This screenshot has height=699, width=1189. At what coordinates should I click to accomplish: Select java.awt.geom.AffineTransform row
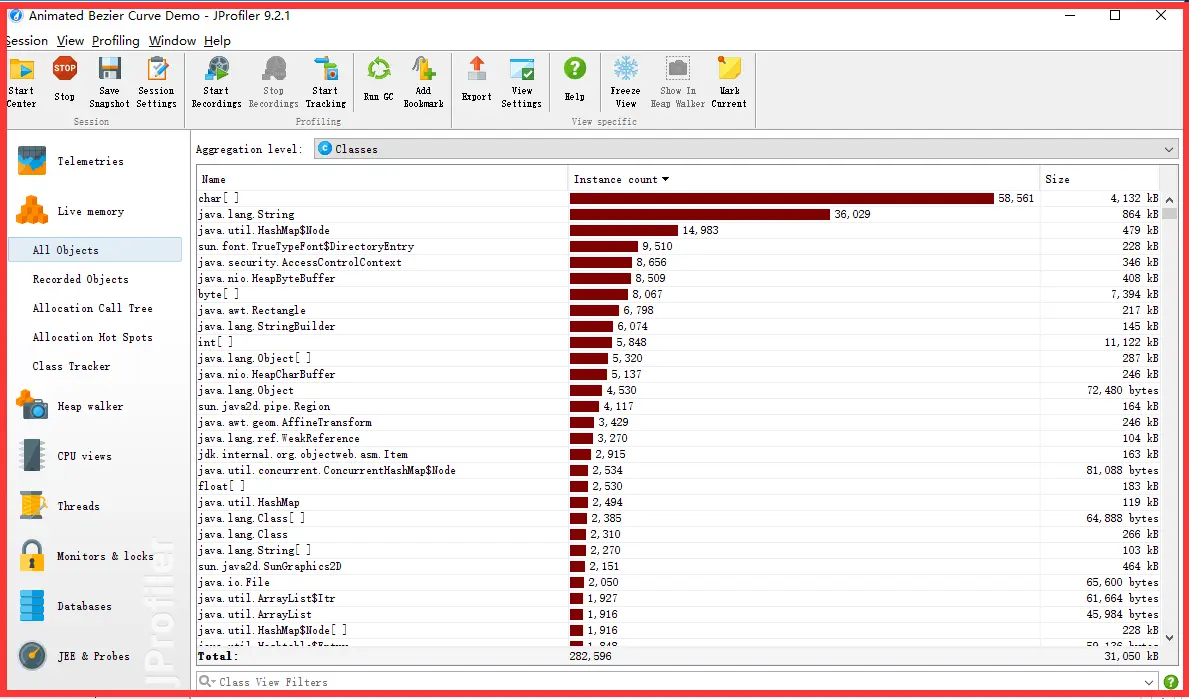(679, 422)
